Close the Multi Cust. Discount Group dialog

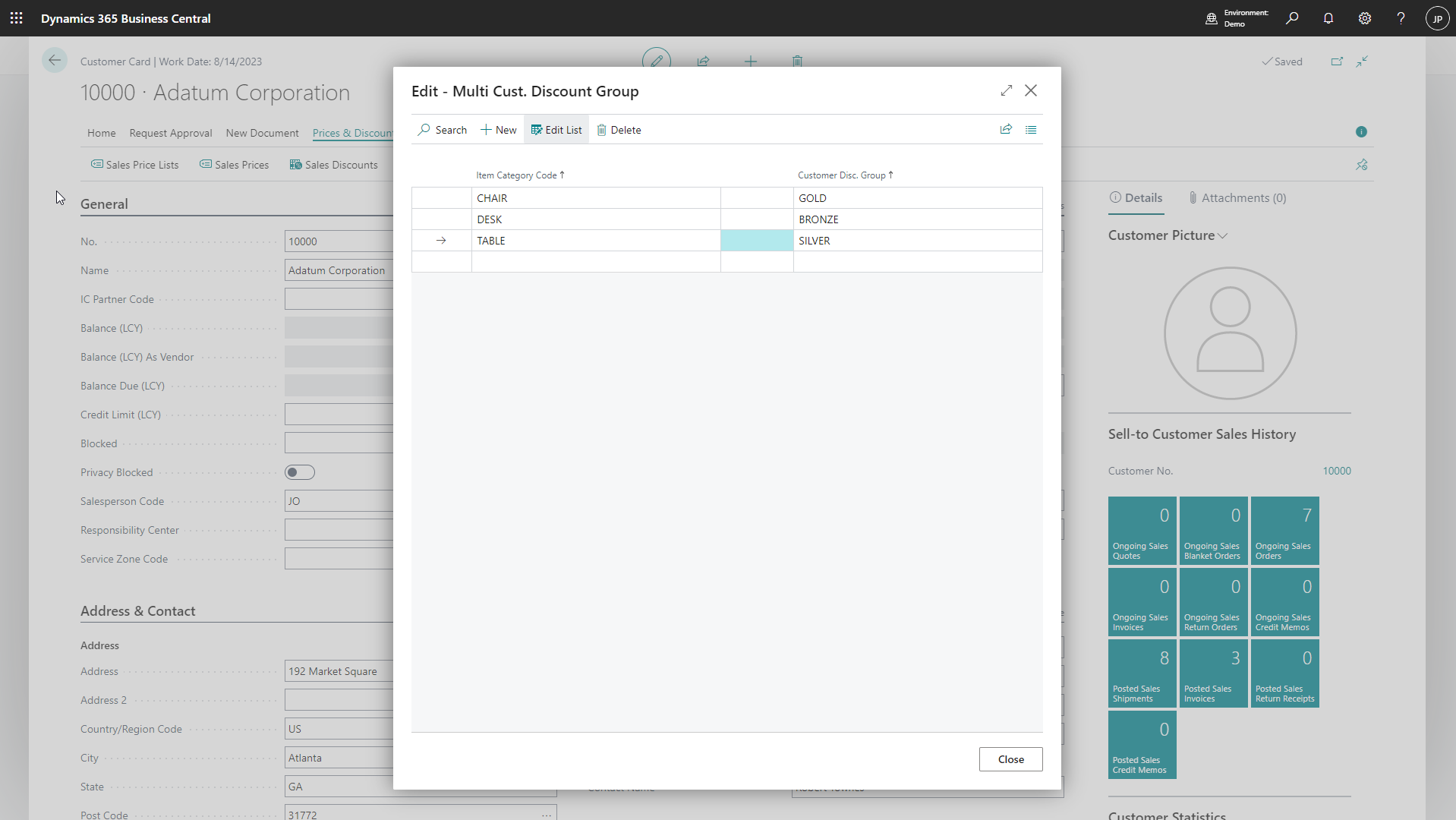tap(1031, 90)
